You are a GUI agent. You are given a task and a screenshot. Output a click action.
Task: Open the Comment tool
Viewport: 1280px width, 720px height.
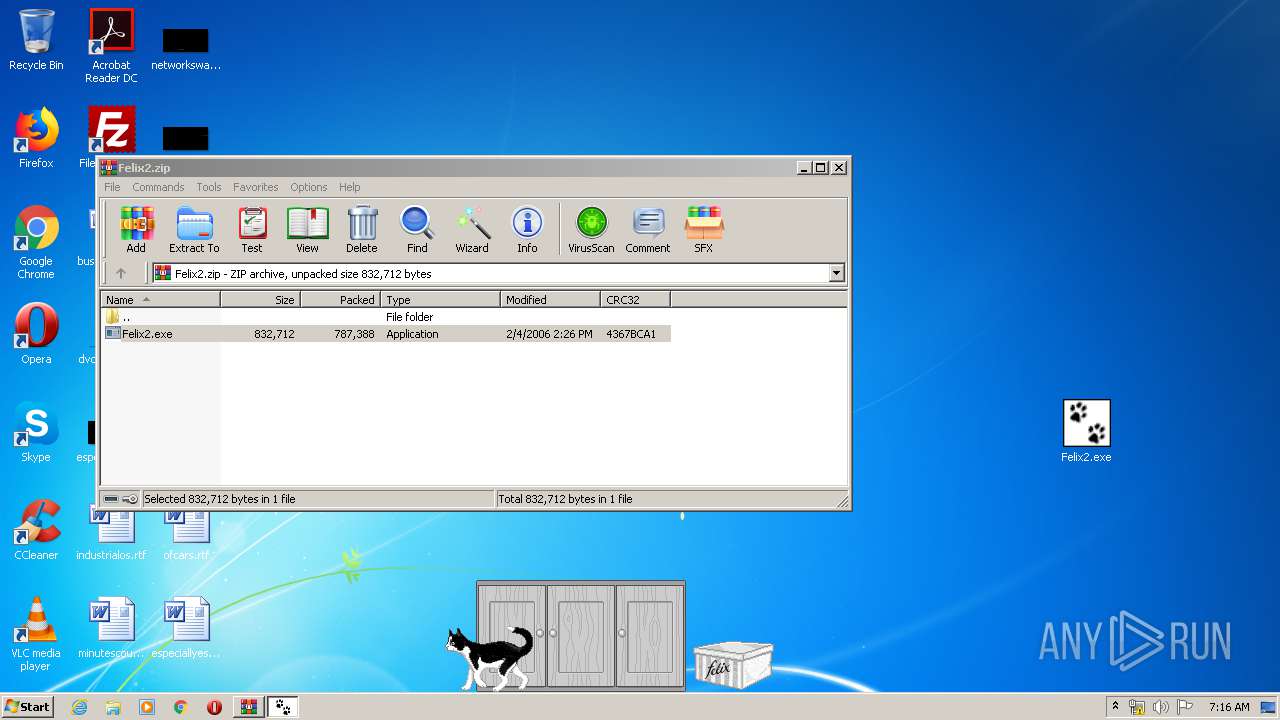648,230
